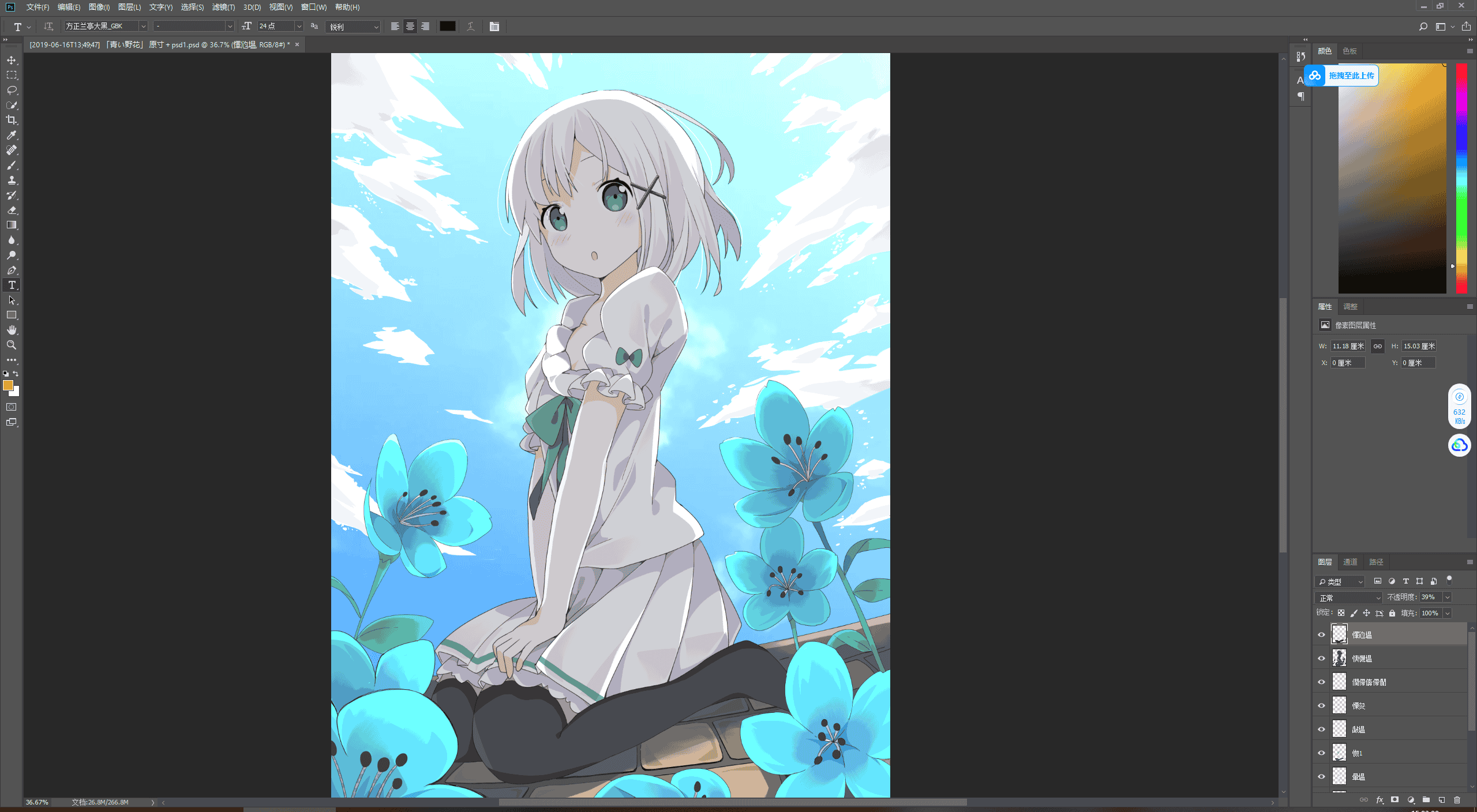Open the layer opacity 39% dropdown arrow

1448,597
